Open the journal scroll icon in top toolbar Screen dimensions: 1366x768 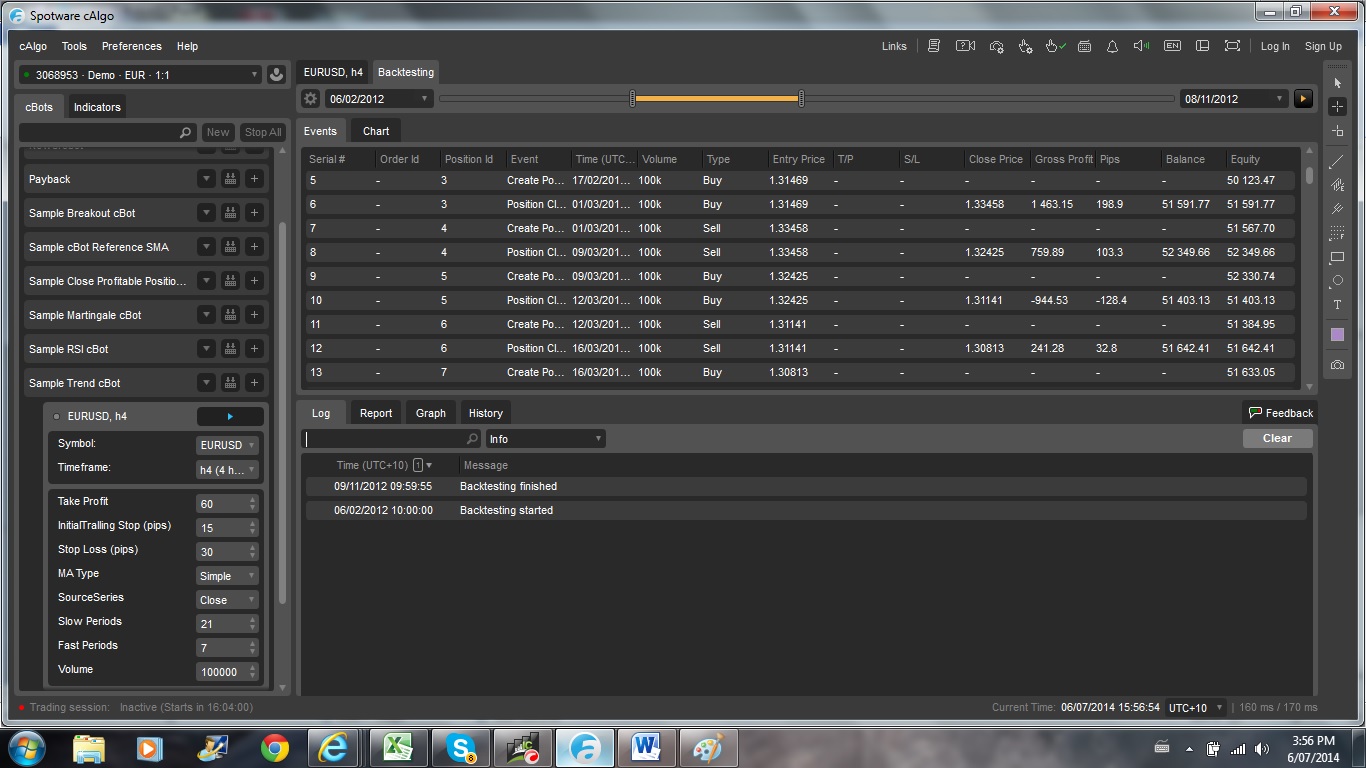tap(934, 46)
